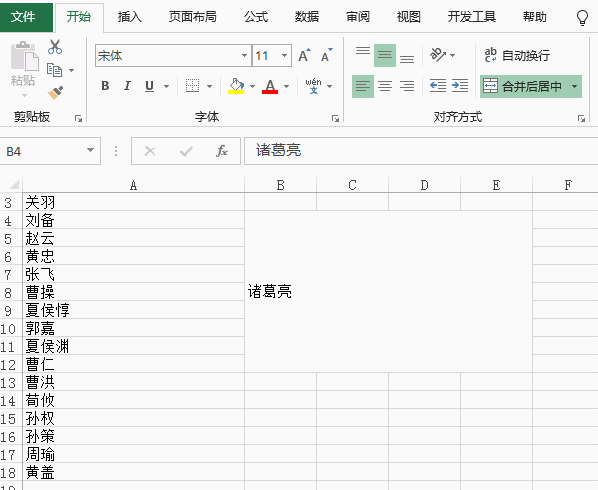Open font group dialog launcher
Image resolution: width=598 pixels, height=490 pixels.
coord(335,119)
